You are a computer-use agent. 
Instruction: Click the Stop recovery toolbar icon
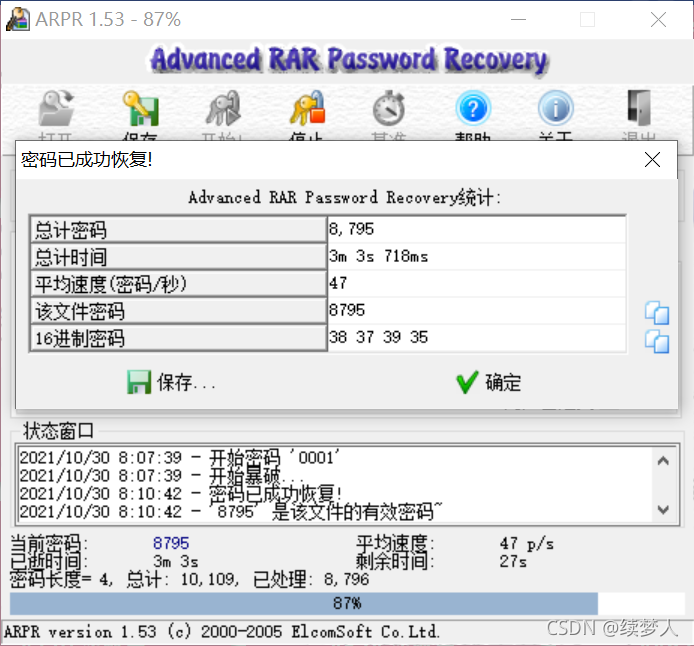click(307, 108)
